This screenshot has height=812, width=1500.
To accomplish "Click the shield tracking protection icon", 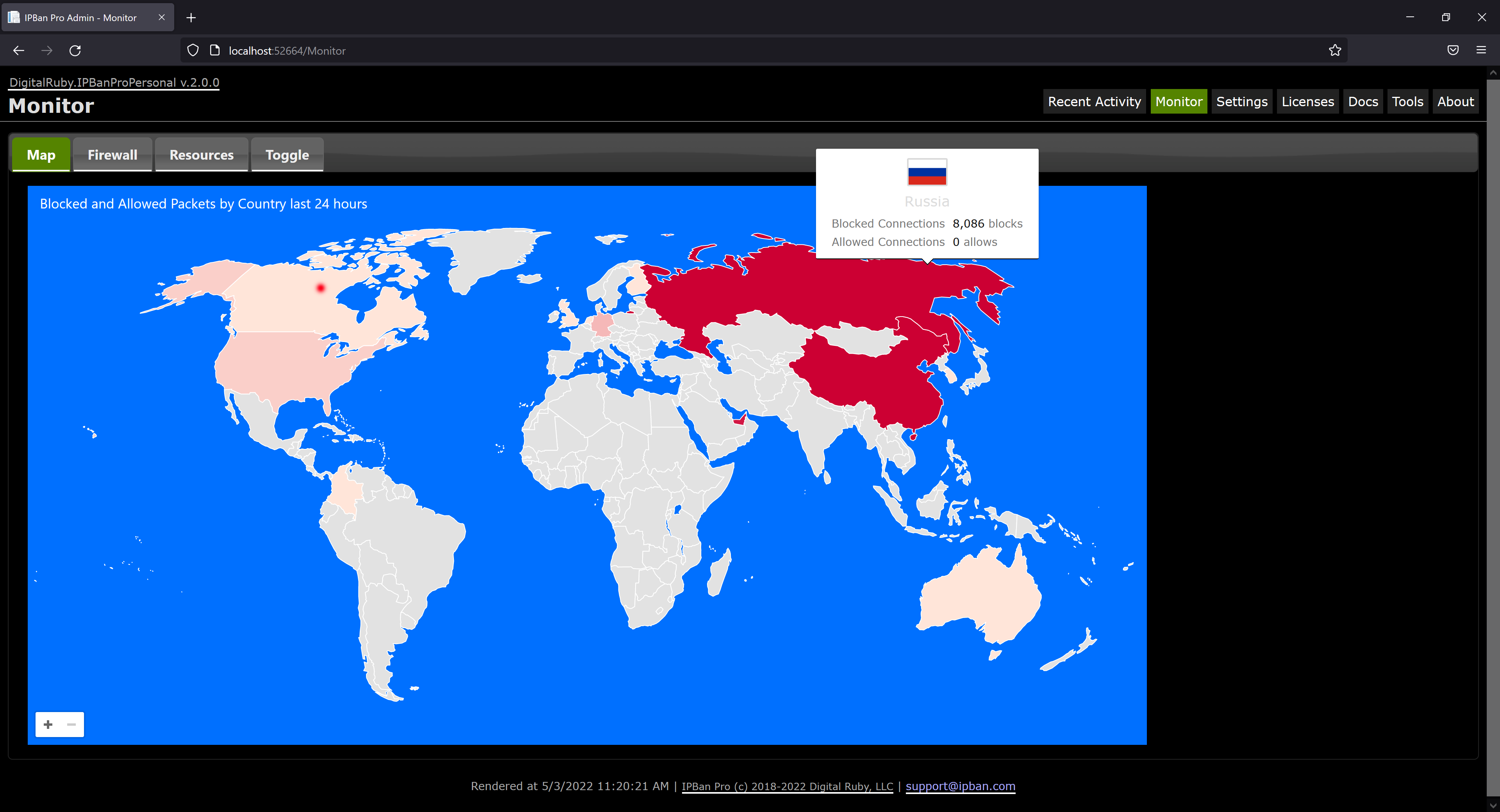I will coord(193,51).
